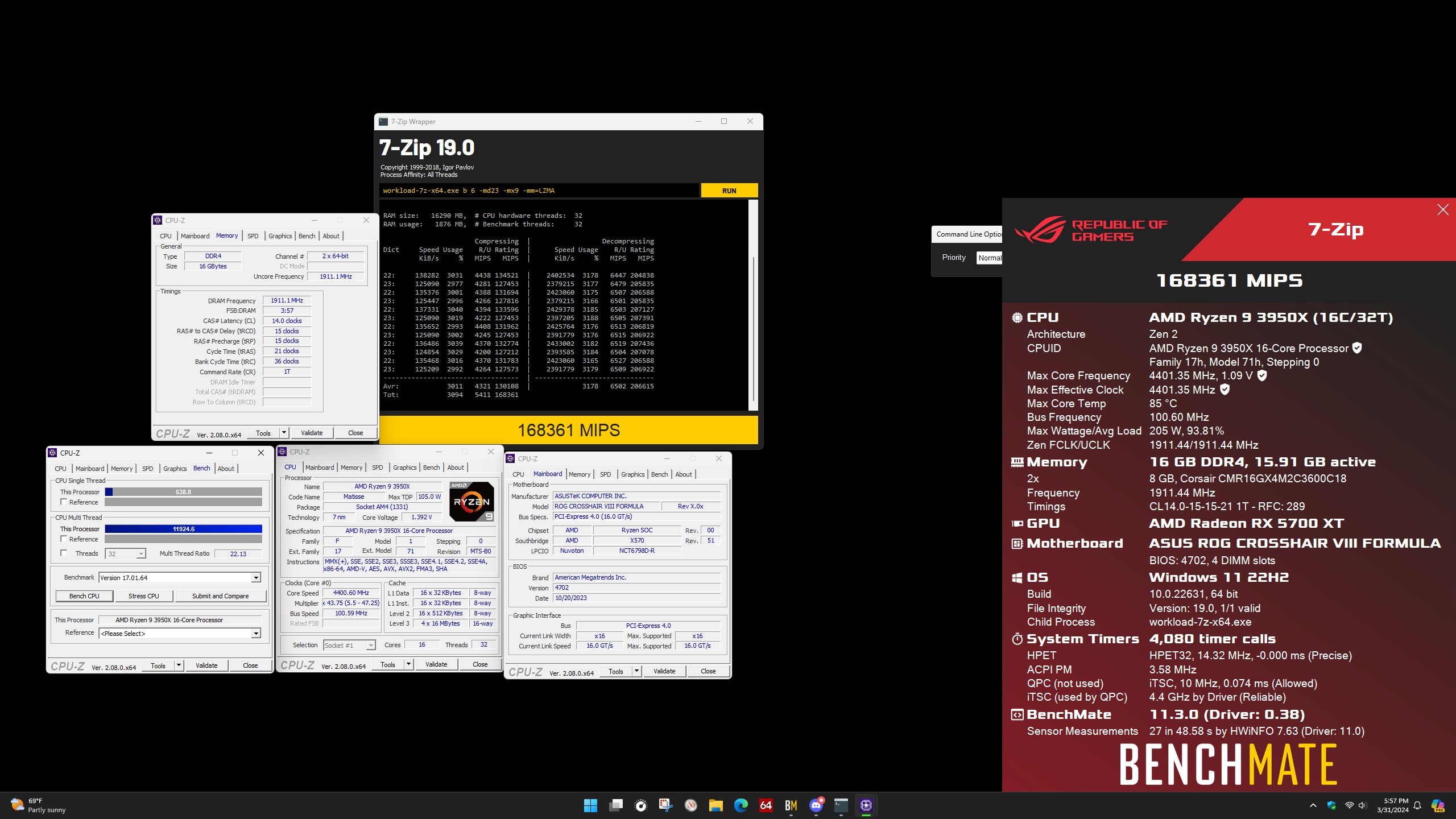Open BenchMate BM icon on taskbar

791,805
